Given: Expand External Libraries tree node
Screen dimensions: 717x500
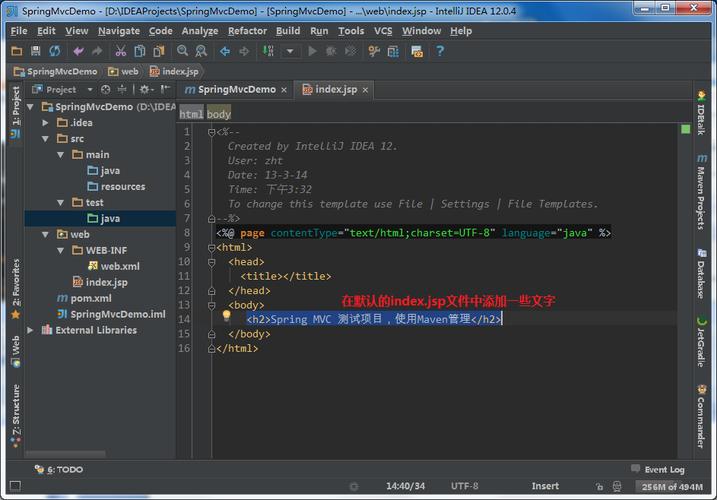Looking at the screenshot, I should pos(30,330).
